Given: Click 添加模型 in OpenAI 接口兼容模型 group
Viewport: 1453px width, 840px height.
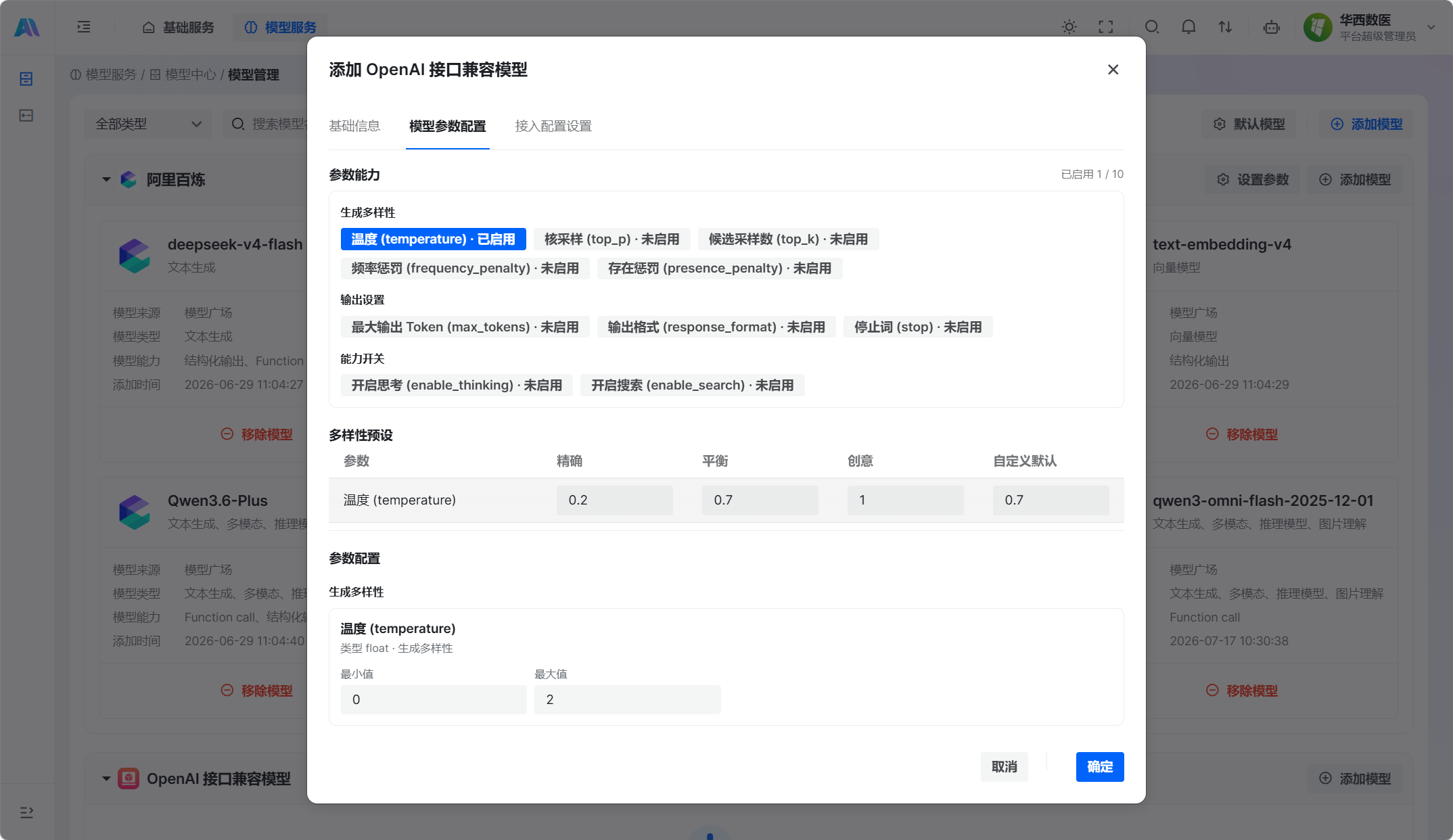Looking at the screenshot, I should [x=1355, y=778].
